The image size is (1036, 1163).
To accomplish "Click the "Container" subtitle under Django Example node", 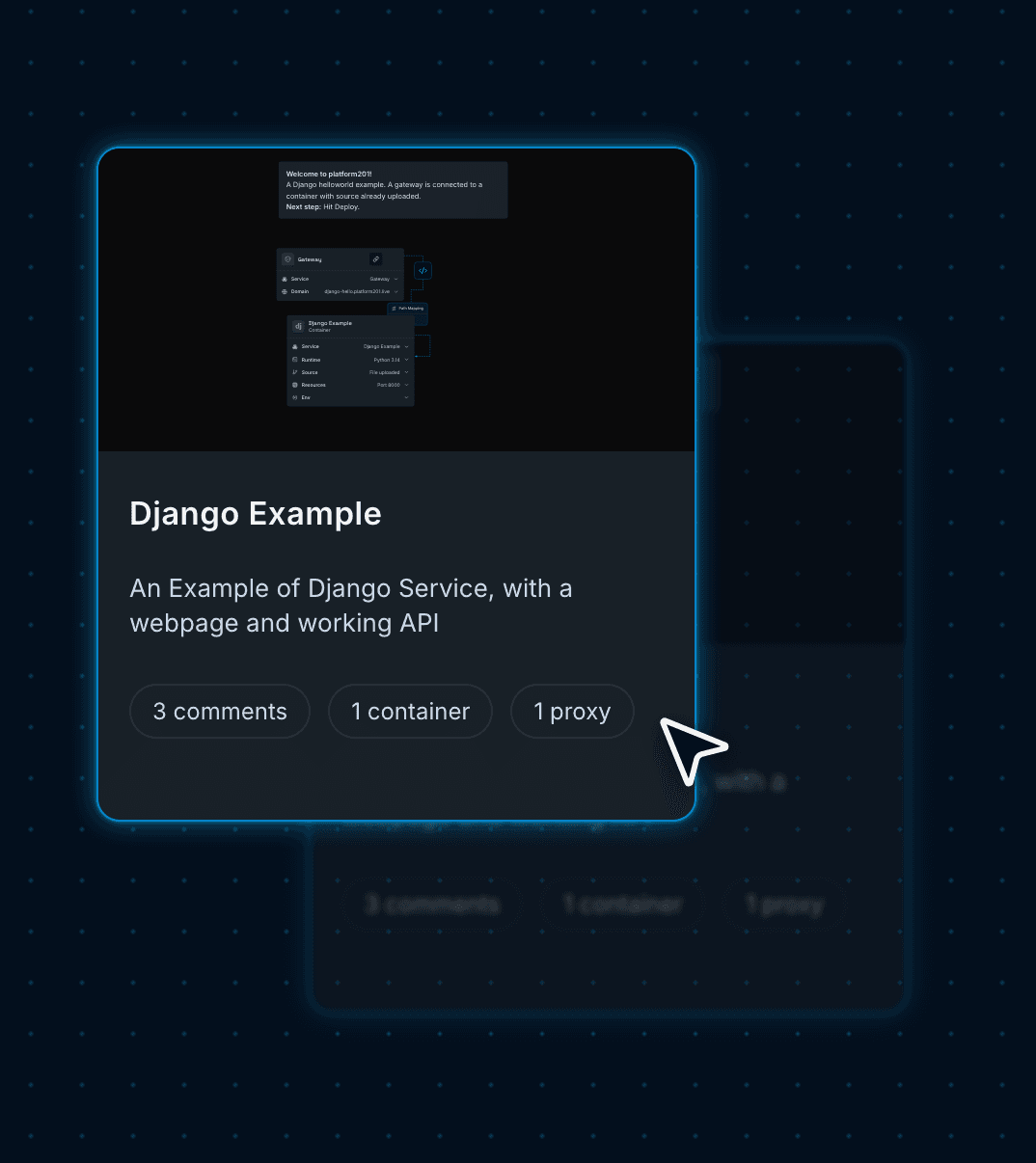I will tap(319, 330).
